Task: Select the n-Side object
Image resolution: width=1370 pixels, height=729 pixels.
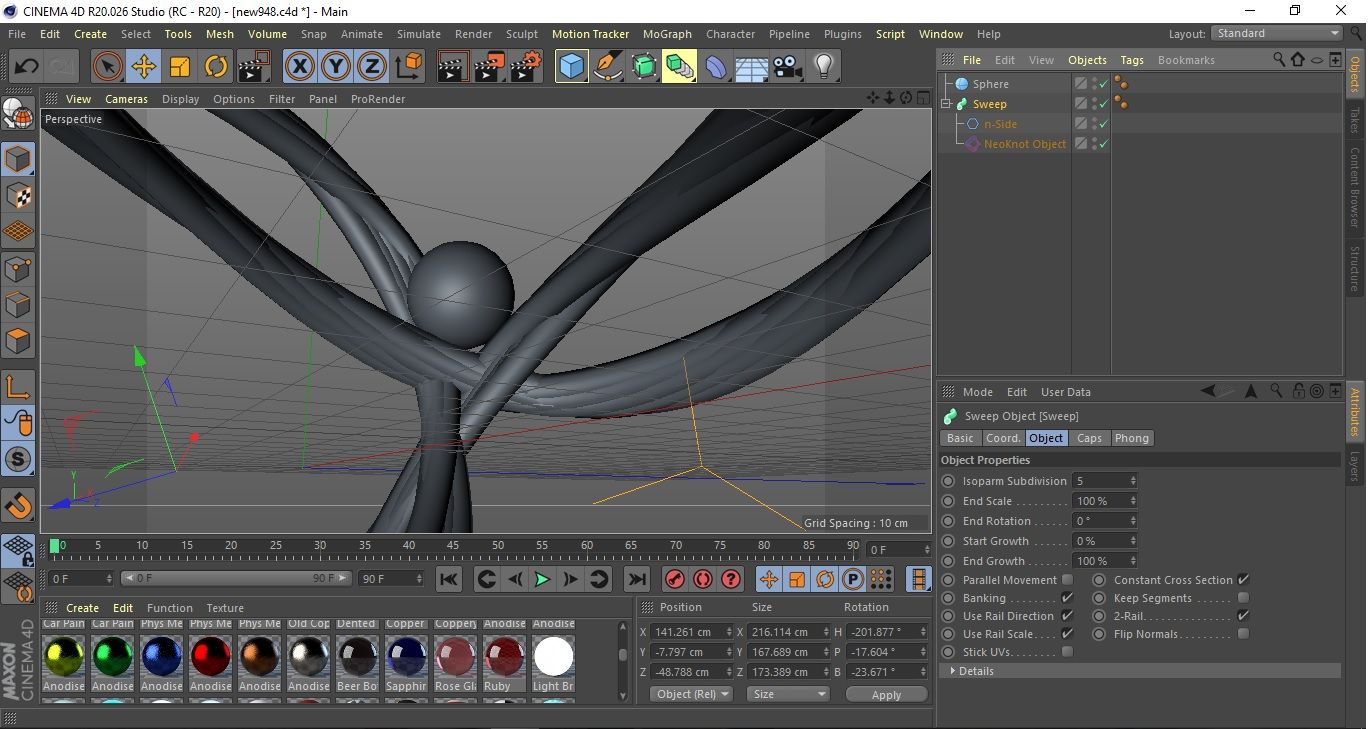Action: point(1000,124)
